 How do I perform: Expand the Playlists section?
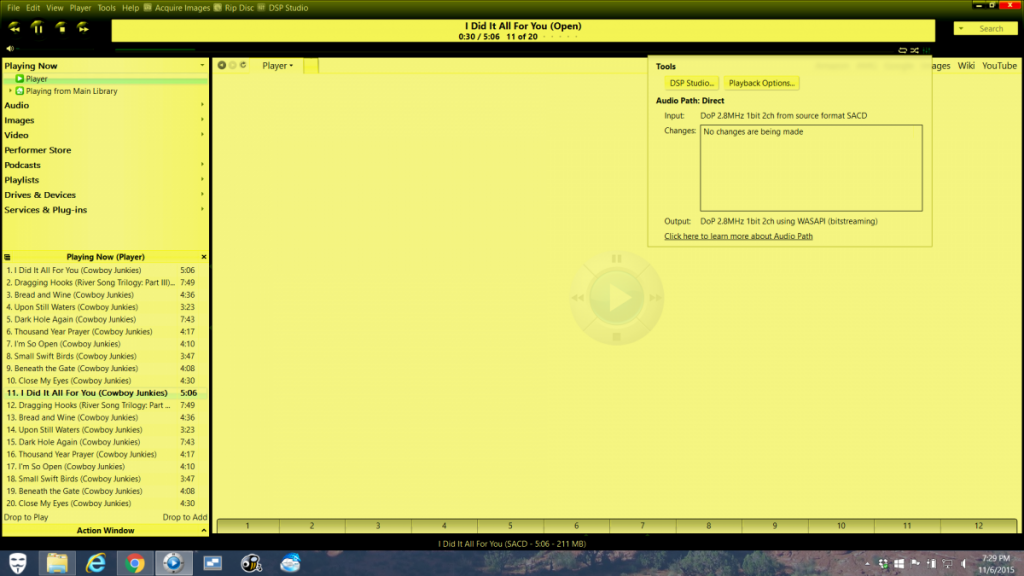click(x=202, y=180)
